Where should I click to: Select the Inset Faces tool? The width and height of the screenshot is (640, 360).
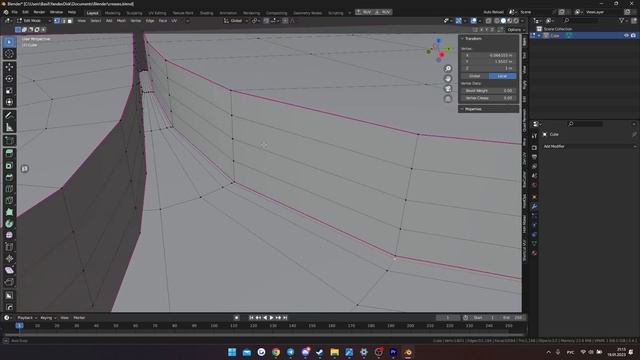tap(9, 165)
